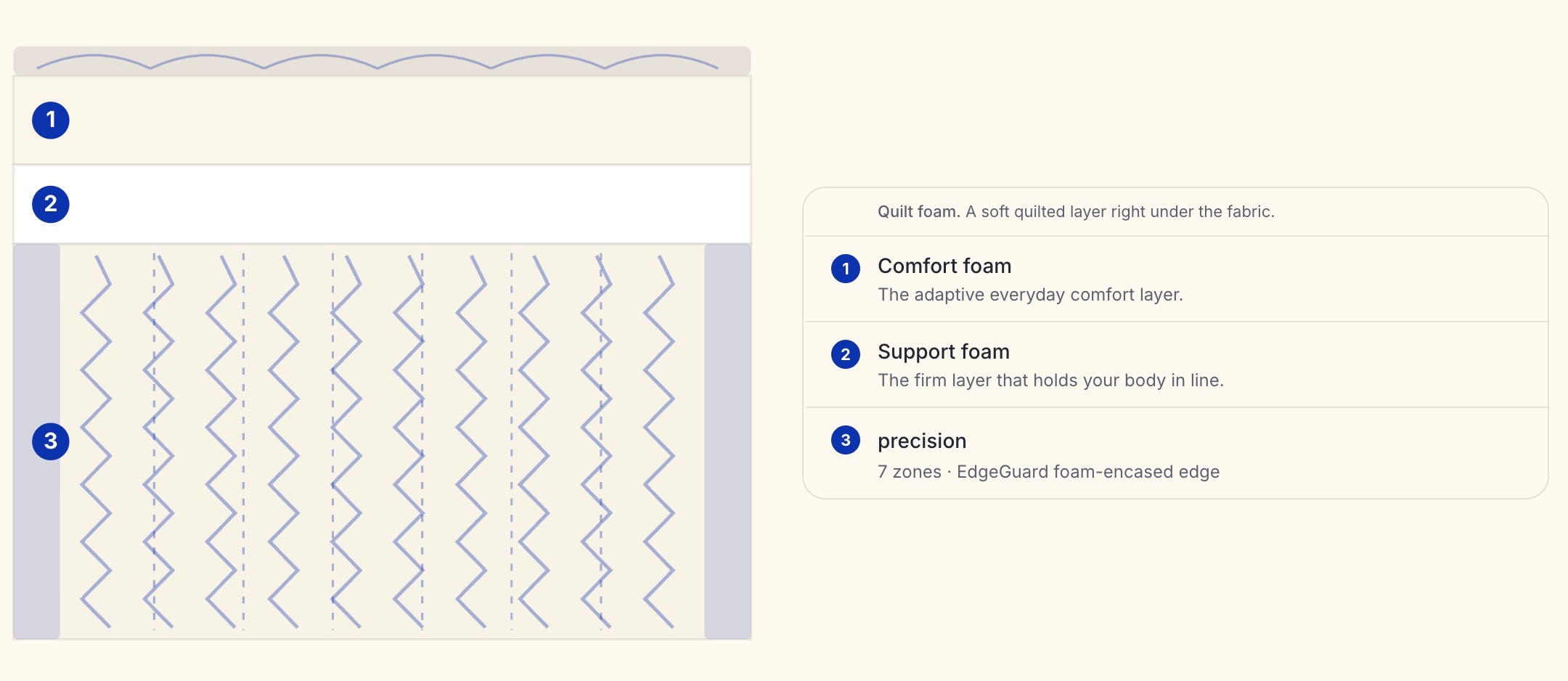The height and width of the screenshot is (681, 1568).
Task: Click the wavy quilt stitching line
Action: click(377, 62)
